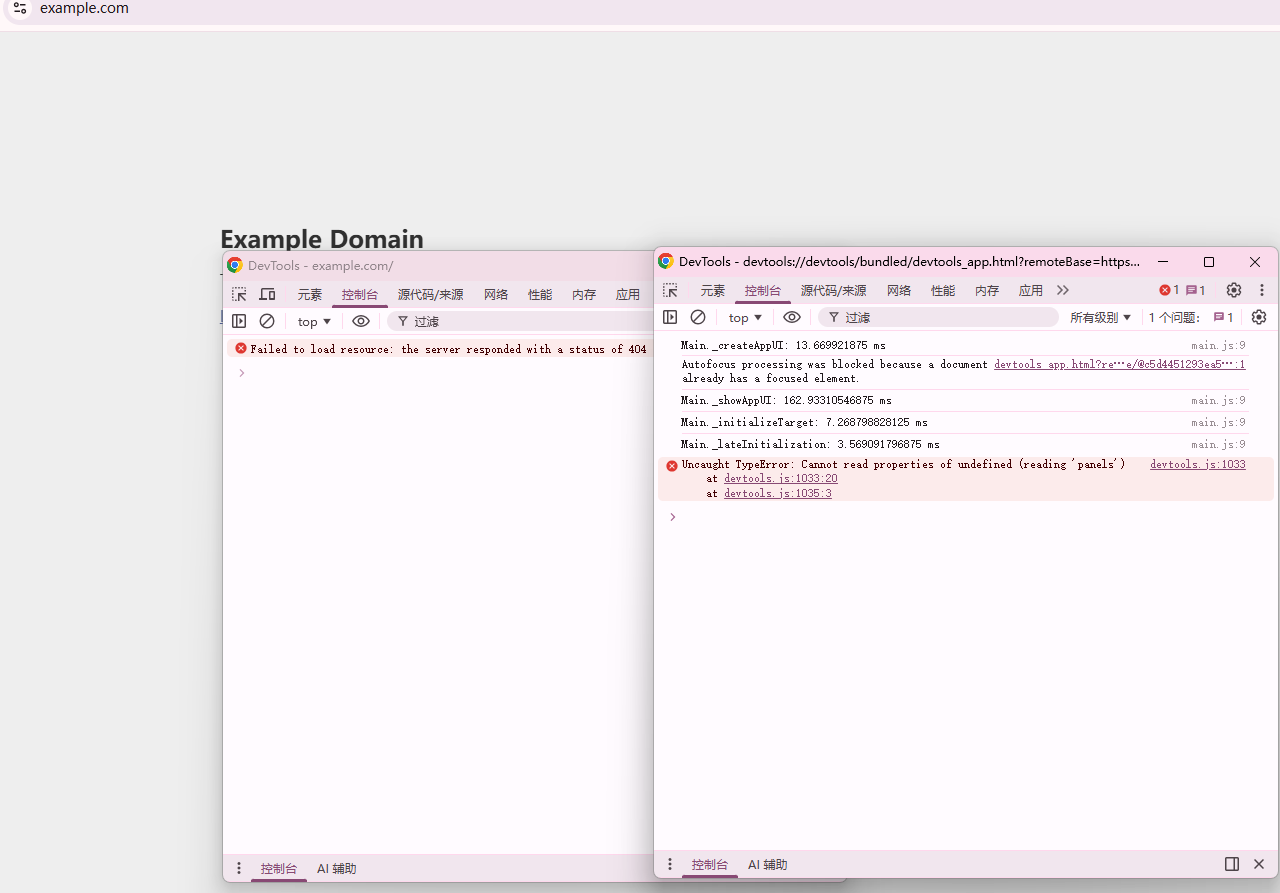Toggle live expression eye in front DevTools
1280x893 pixels.
pos(792,317)
